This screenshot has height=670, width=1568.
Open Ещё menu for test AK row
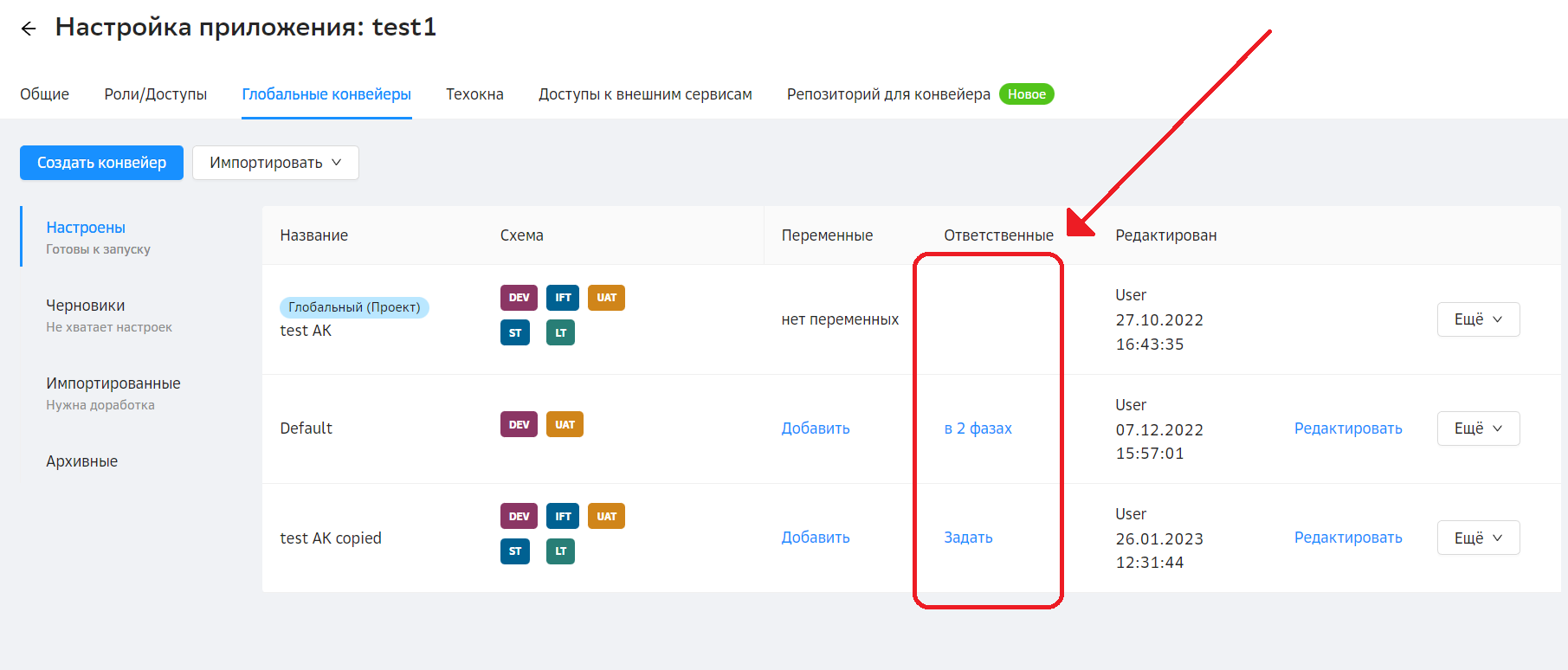[1478, 319]
